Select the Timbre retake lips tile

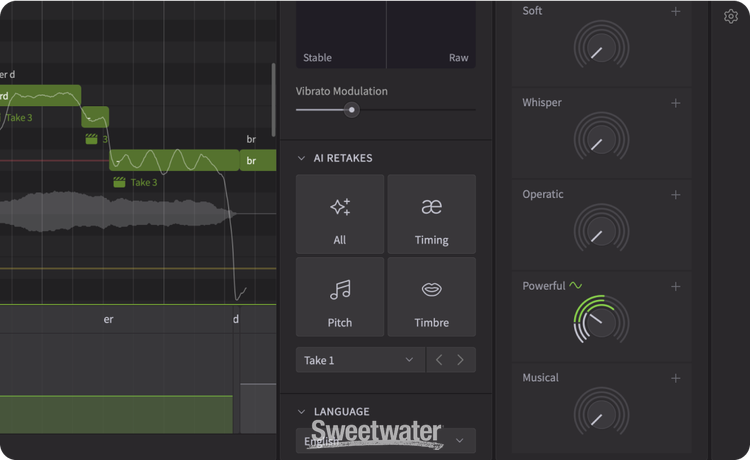431,297
